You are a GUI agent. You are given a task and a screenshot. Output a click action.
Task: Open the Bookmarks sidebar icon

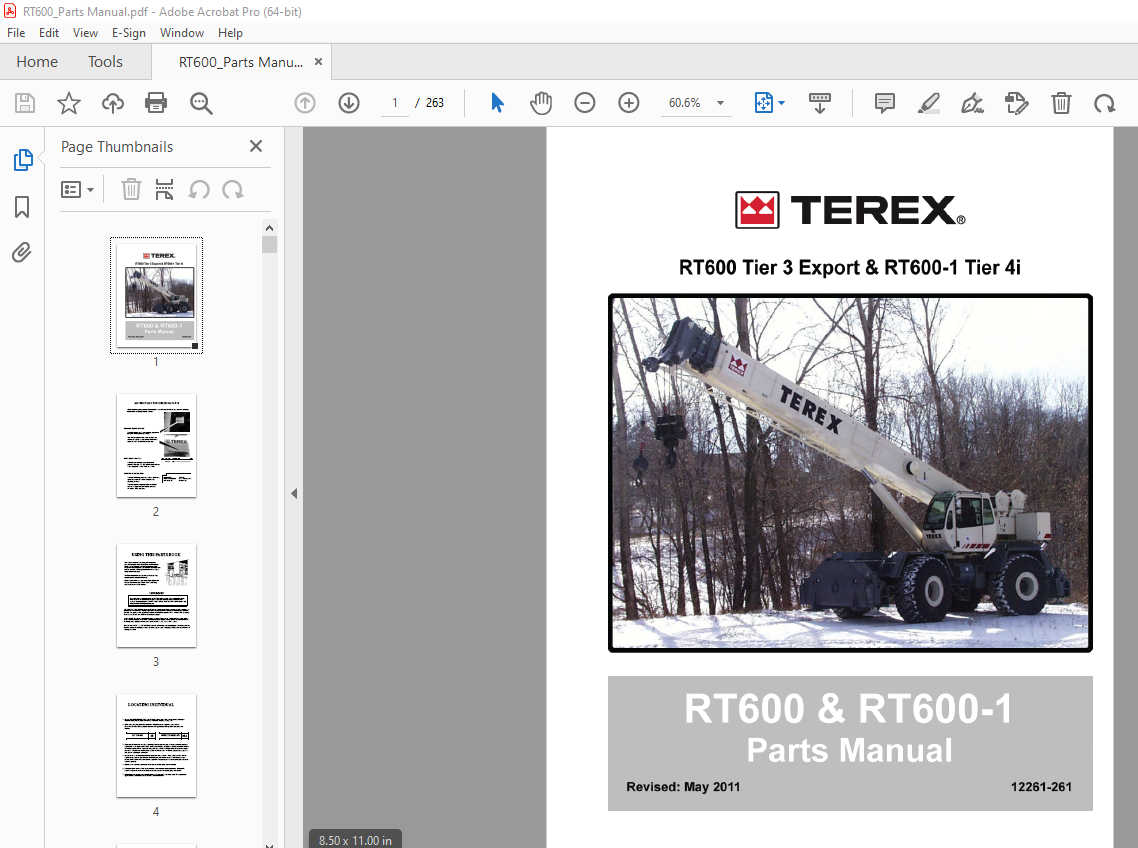tap(22, 207)
